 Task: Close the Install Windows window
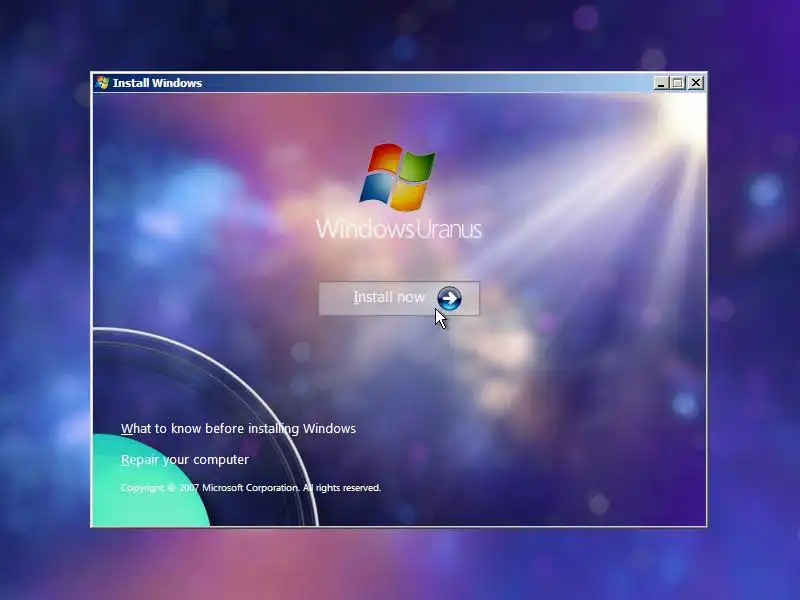click(696, 83)
